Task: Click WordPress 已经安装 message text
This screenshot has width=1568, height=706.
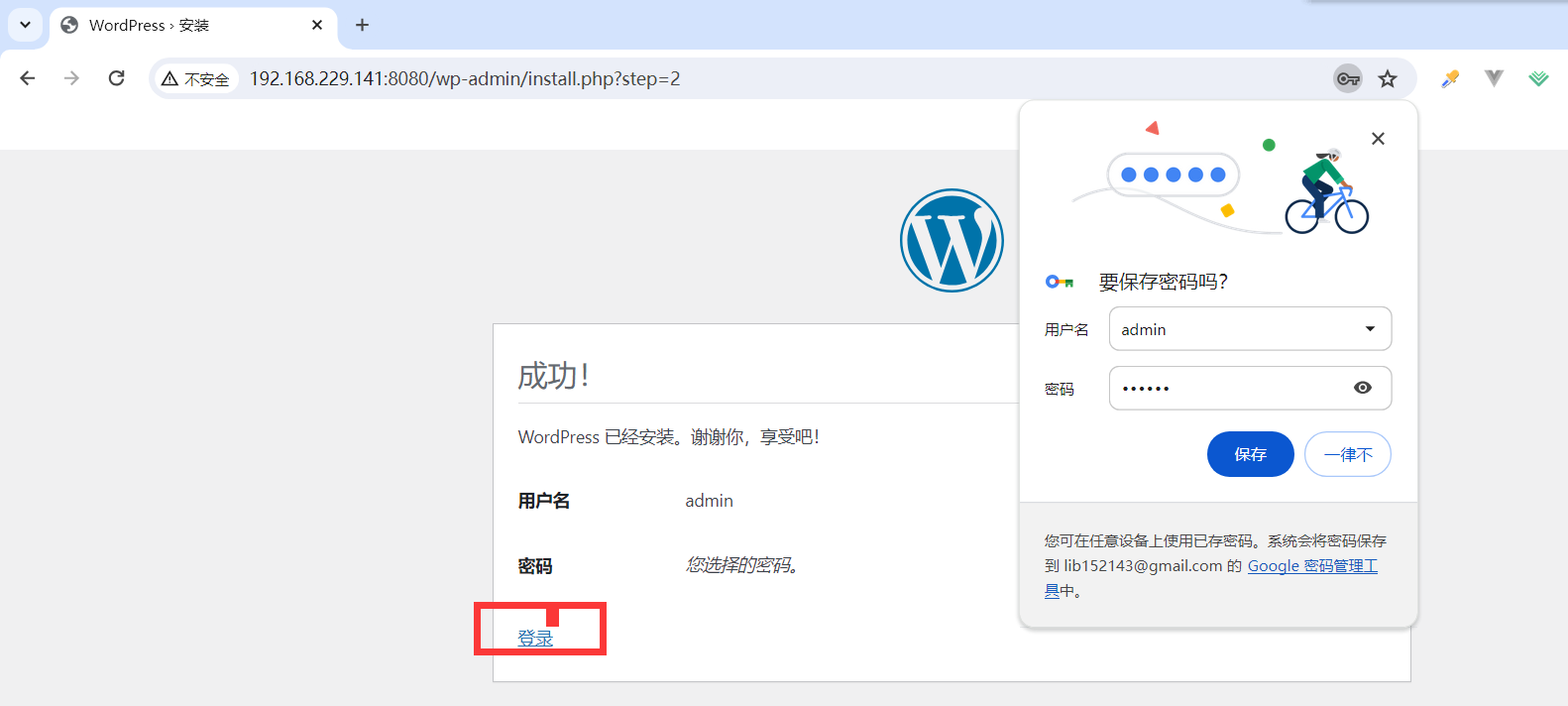Action: coord(669,437)
